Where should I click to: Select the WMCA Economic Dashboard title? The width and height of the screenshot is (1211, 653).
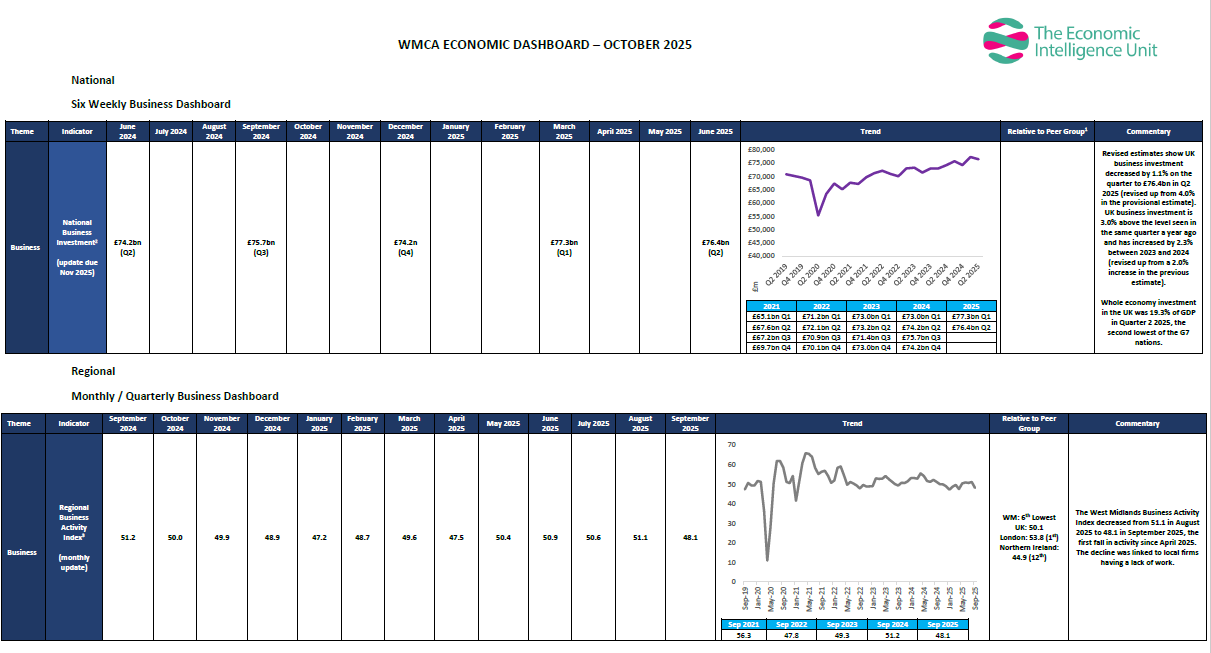pyautogui.click(x=544, y=45)
